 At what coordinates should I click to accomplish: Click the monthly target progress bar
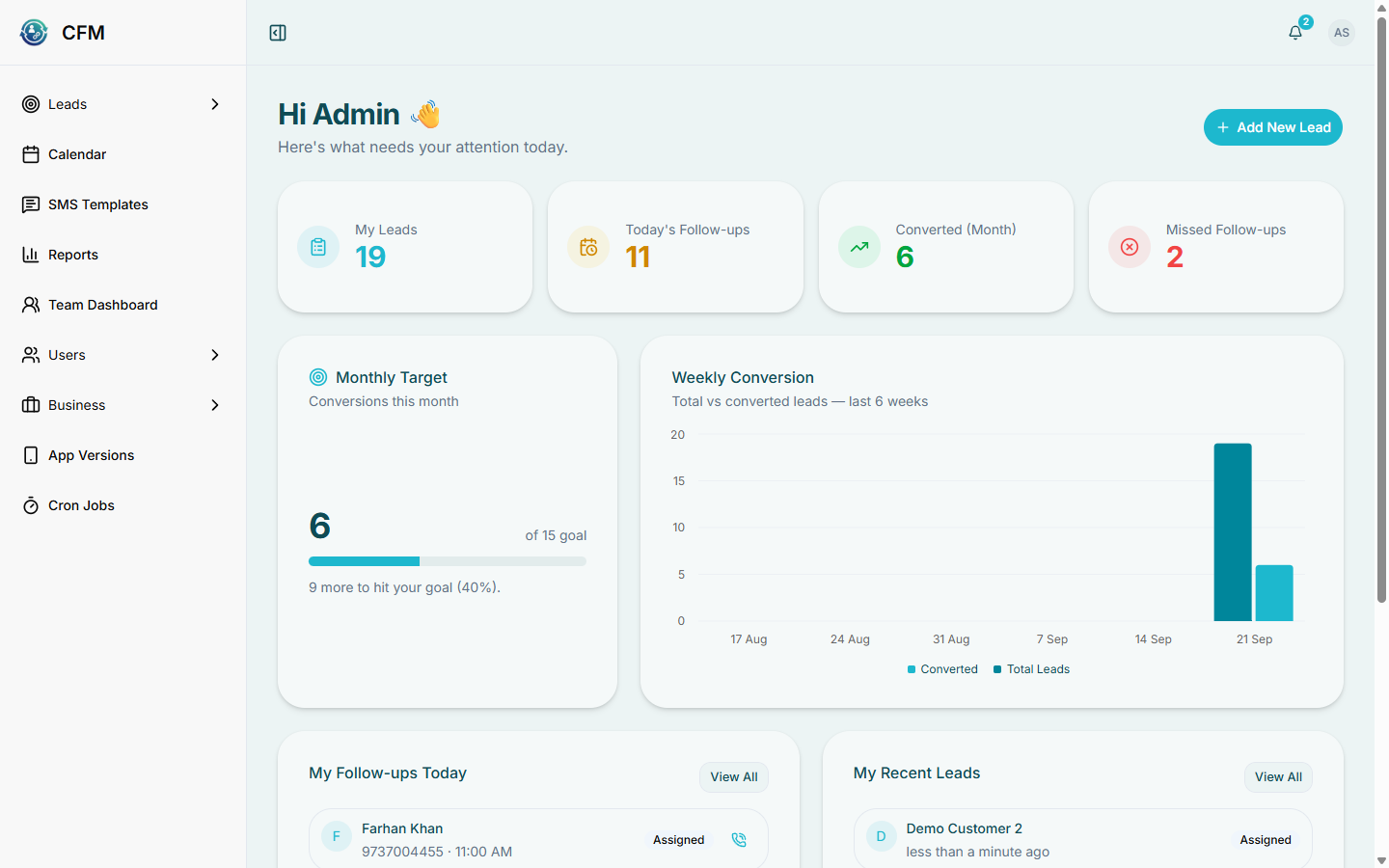click(448, 561)
